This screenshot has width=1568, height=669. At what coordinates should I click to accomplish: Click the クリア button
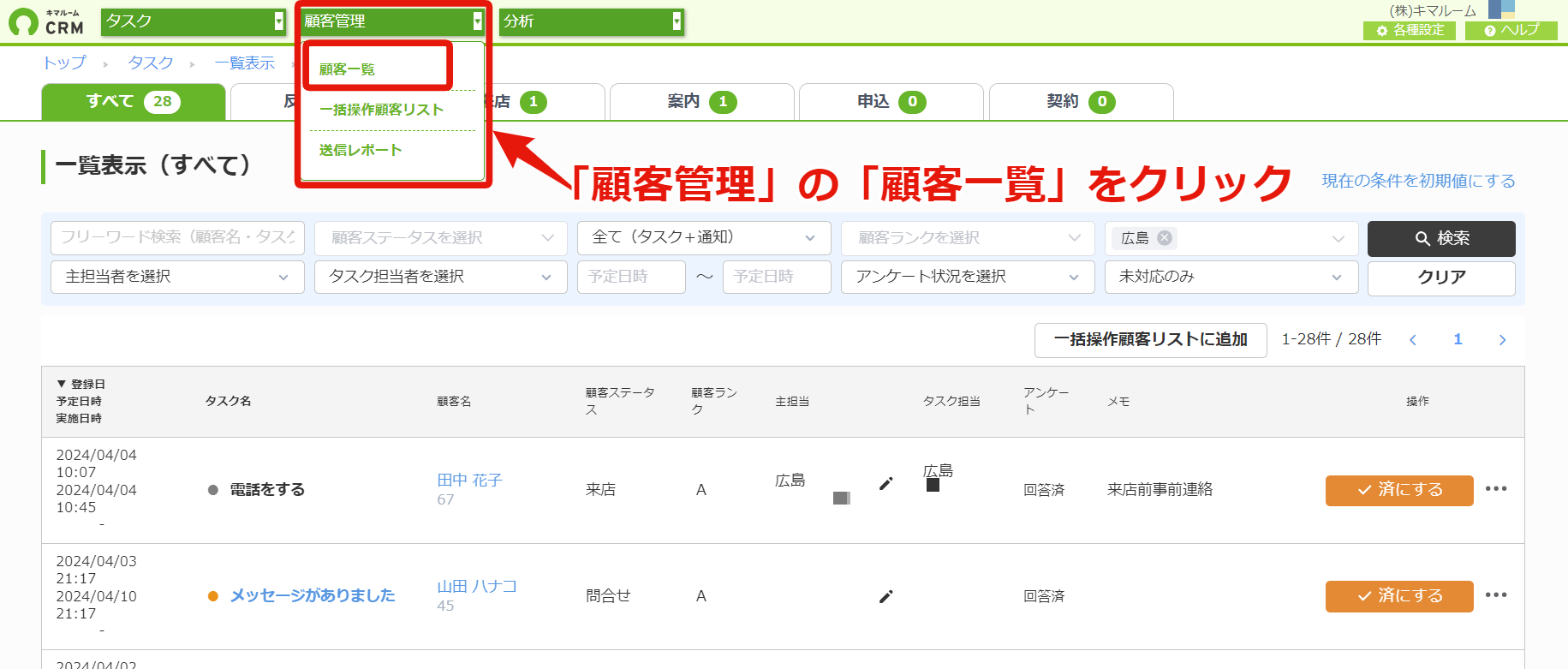click(1441, 278)
